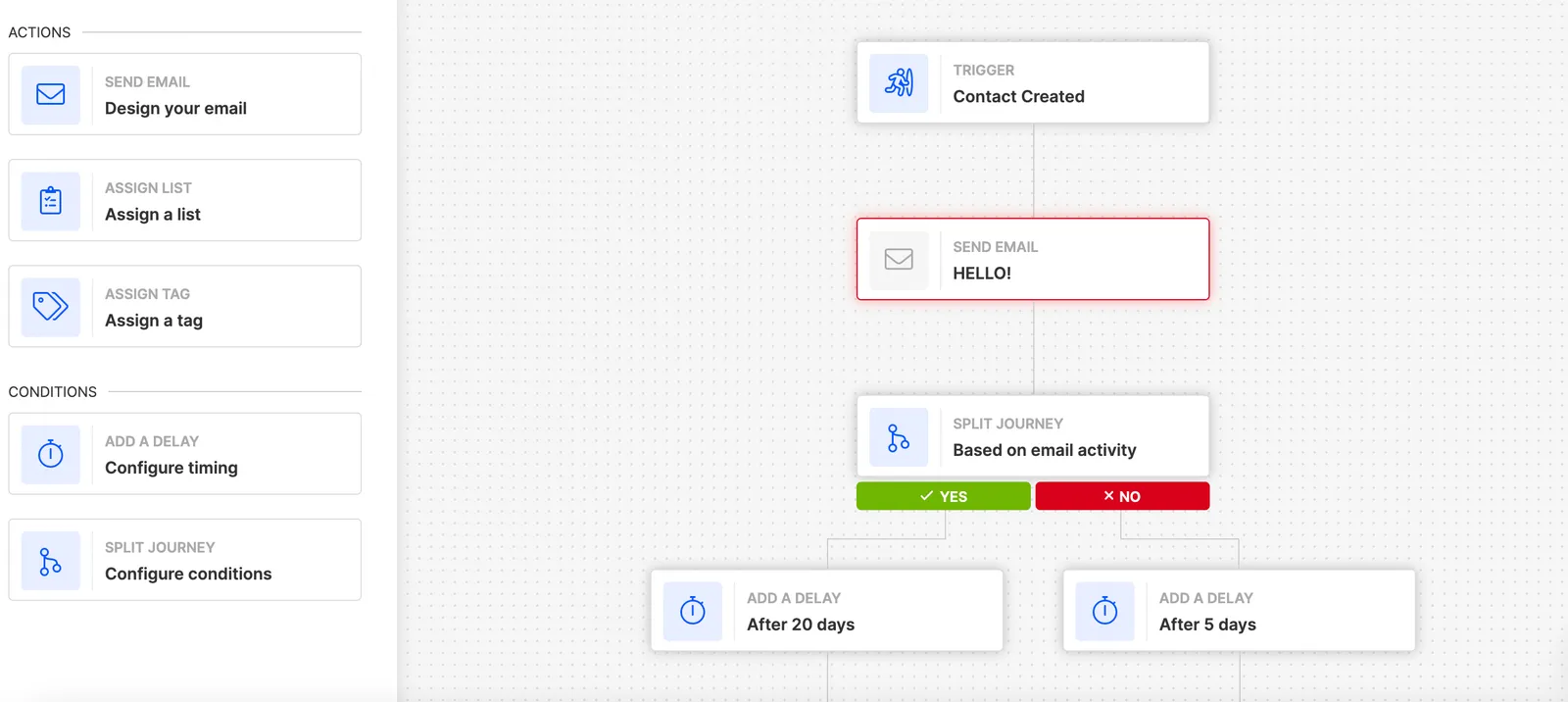Click 'SPLIT JOURNEY' label on the canvas node
This screenshot has height=702, width=1568.
(1007, 424)
